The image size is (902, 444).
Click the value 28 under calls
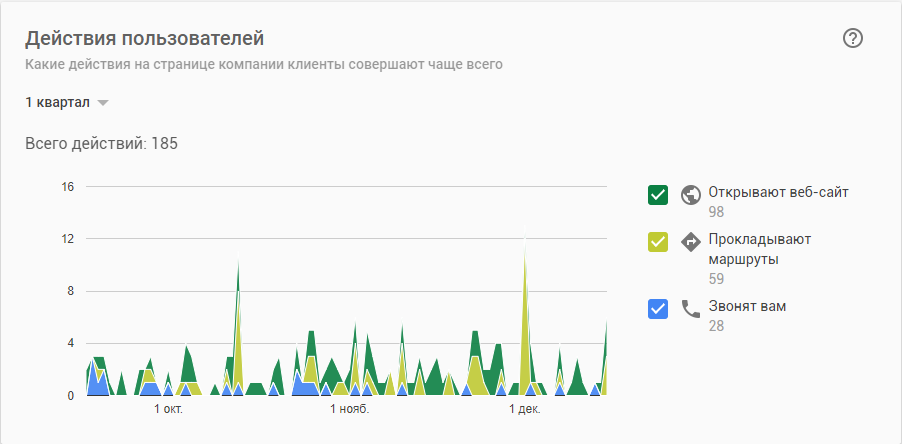point(716,326)
